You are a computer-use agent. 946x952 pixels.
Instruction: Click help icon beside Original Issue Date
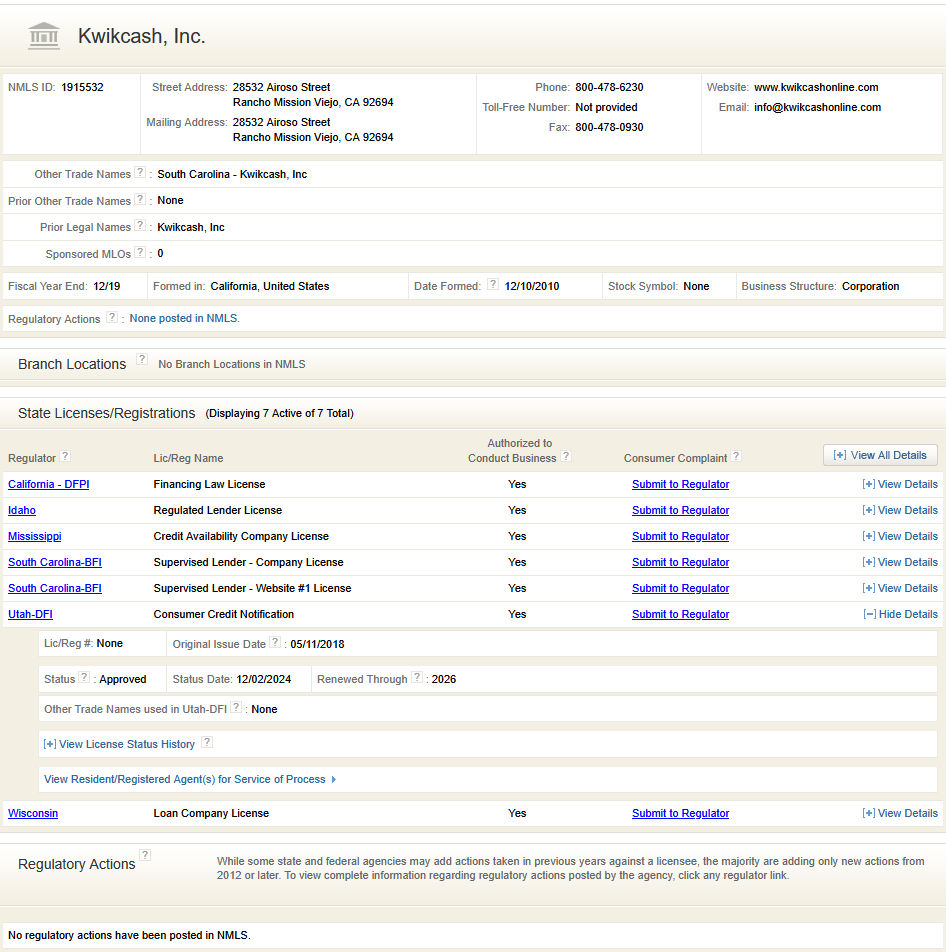point(275,643)
